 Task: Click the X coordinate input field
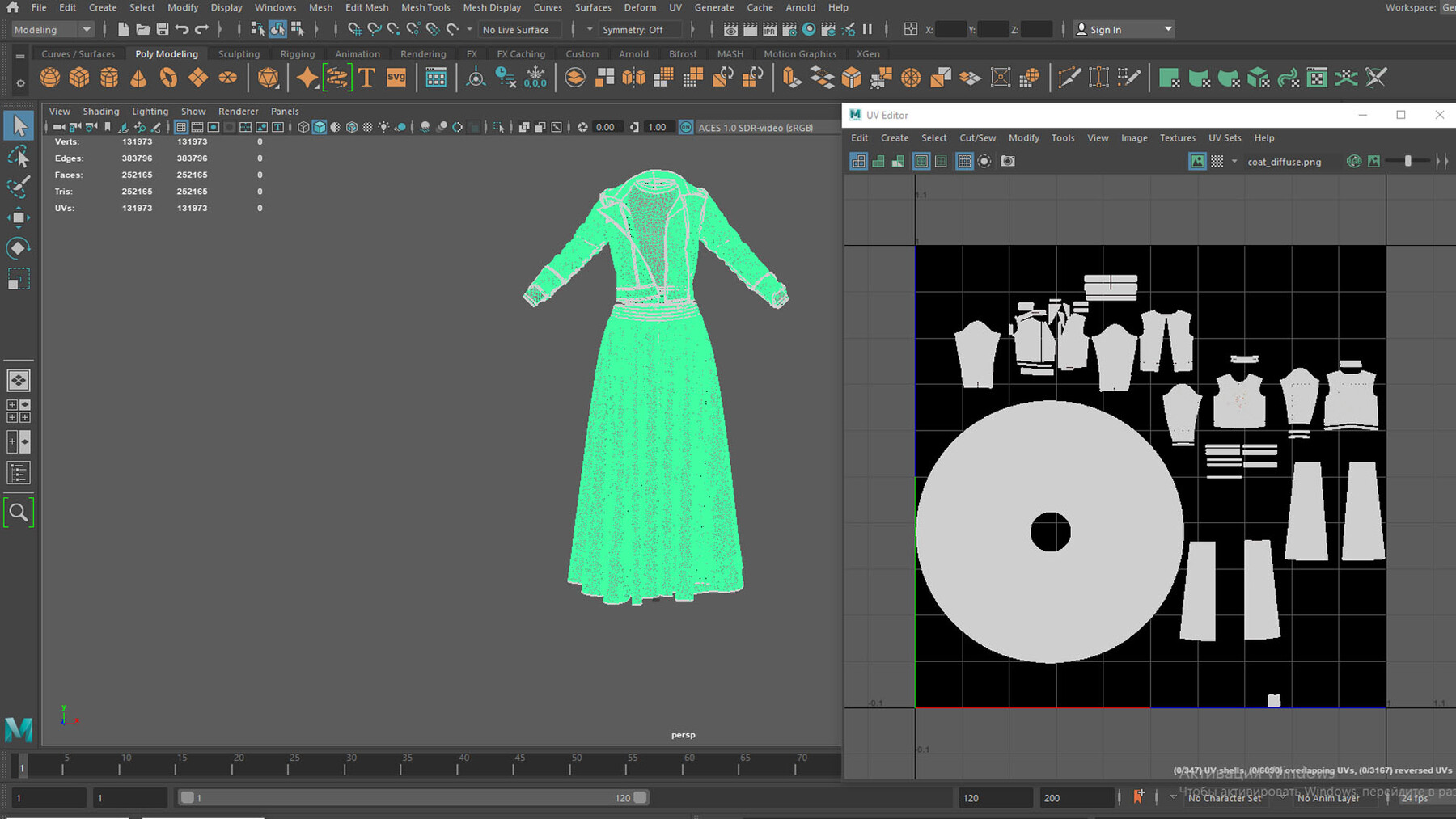click(950, 29)
